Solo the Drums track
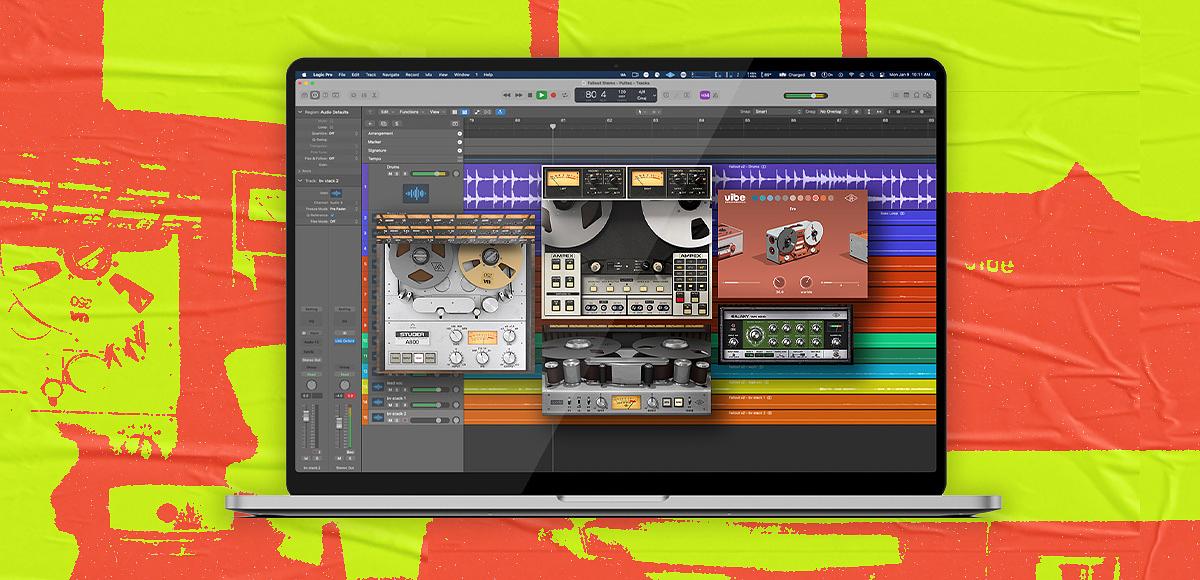The width and height of the screenshot is (1200, 580). click(x=397, y=174)
